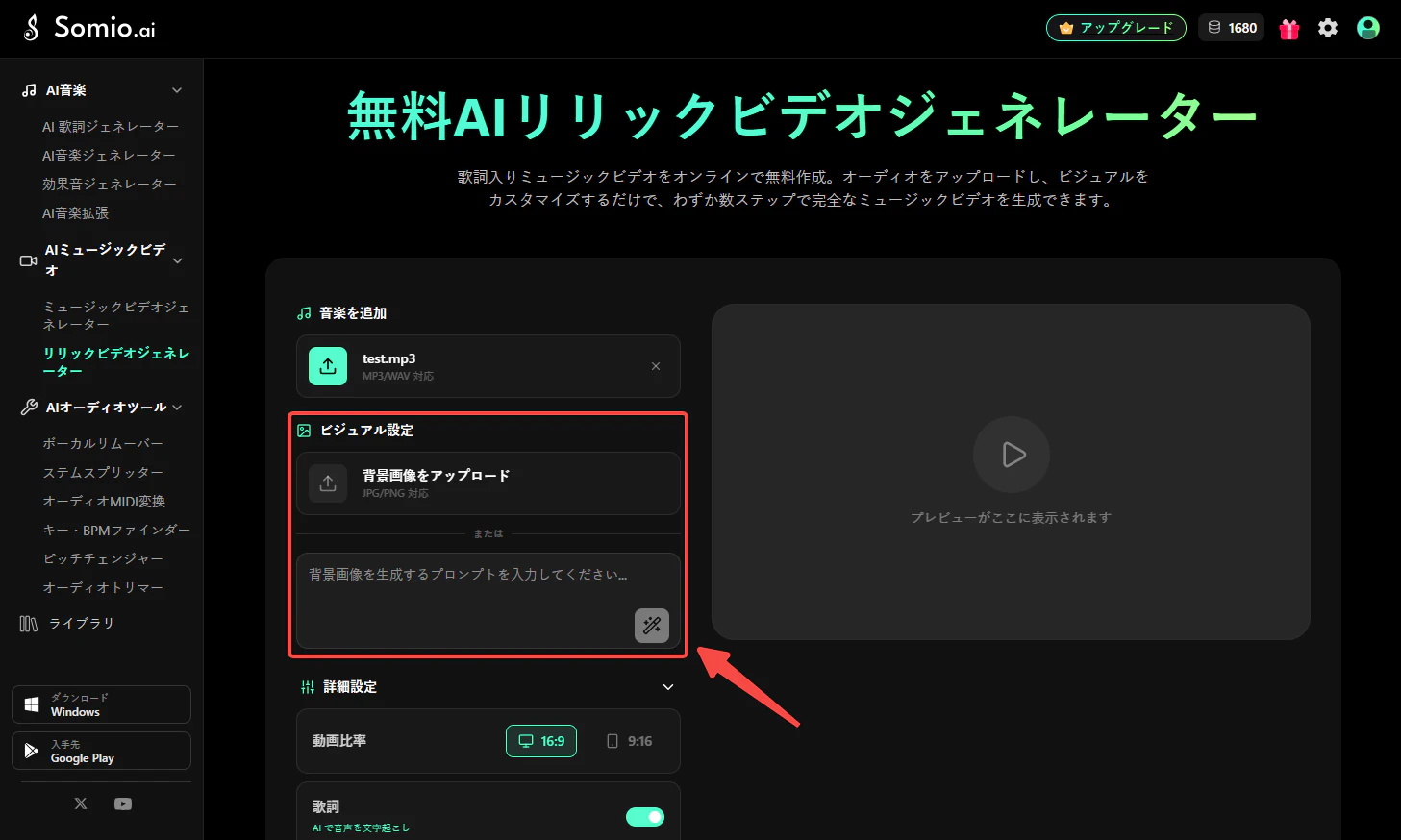Click the Google Play button
This screenshot has width=1401, height=840.
[x=101, y=751]
